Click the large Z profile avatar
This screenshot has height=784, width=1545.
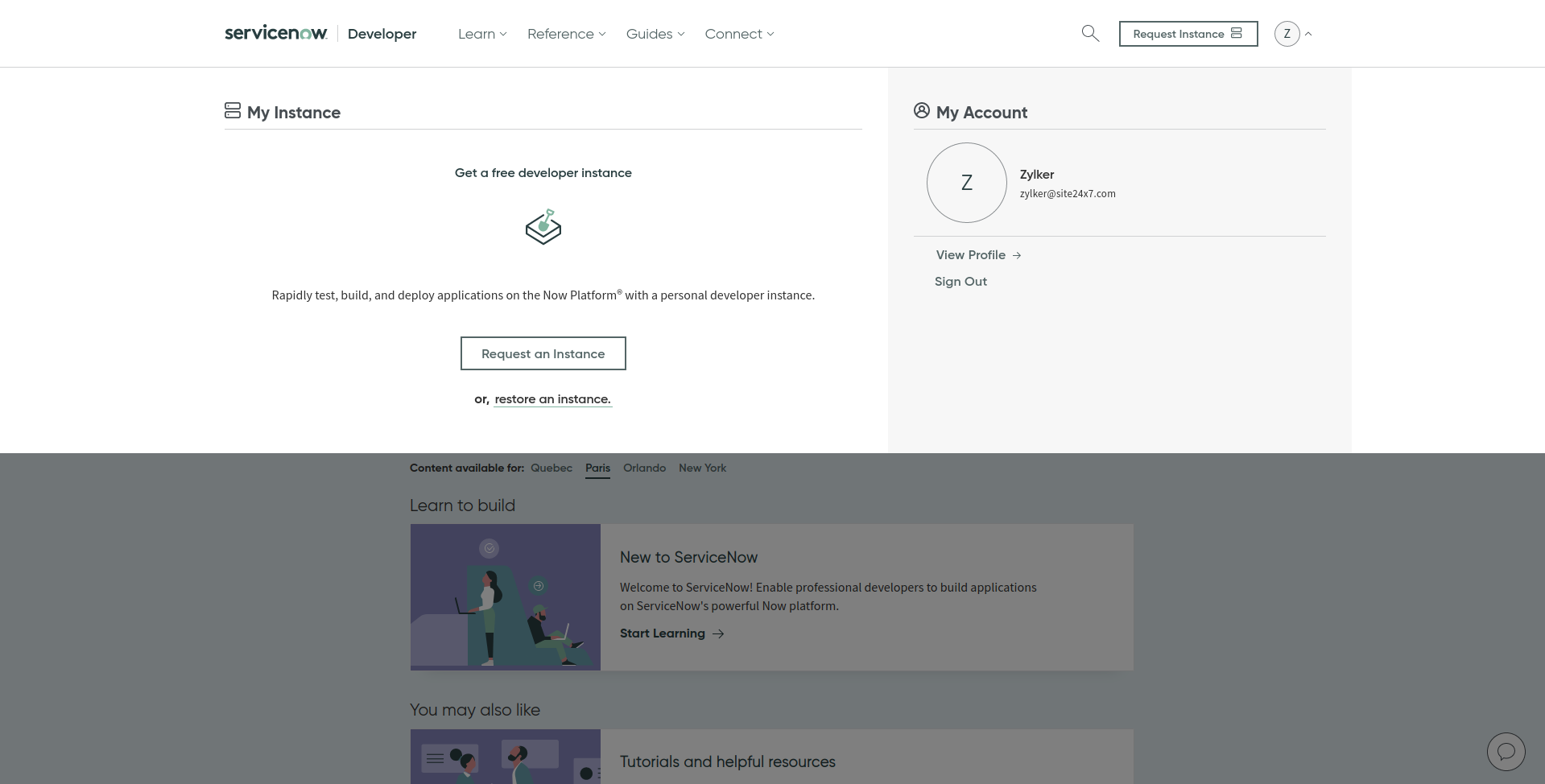point(966,183)
